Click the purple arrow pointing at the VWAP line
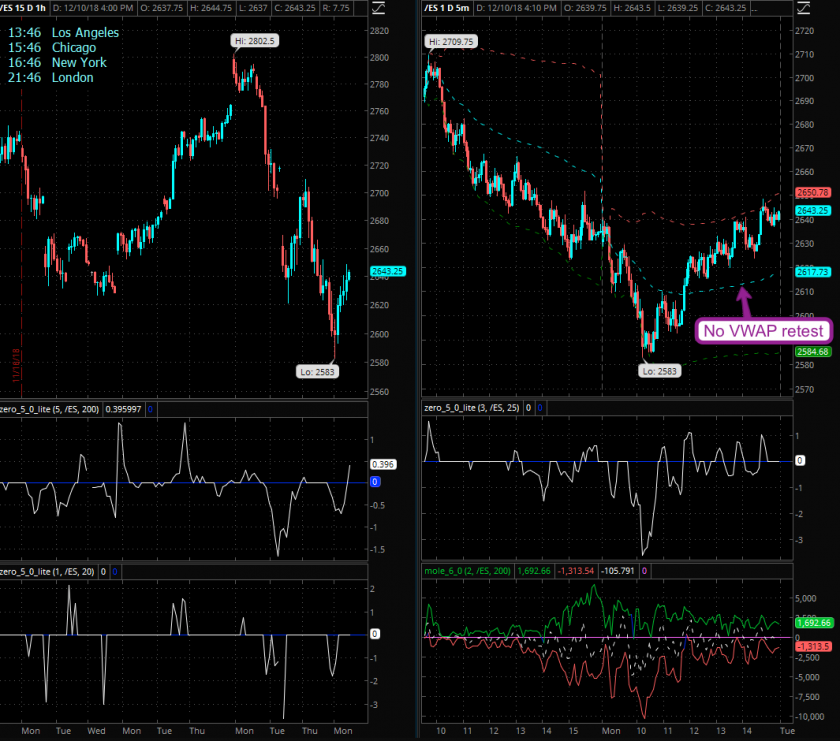This screenshot has width=840, height=741. (742, 298)
